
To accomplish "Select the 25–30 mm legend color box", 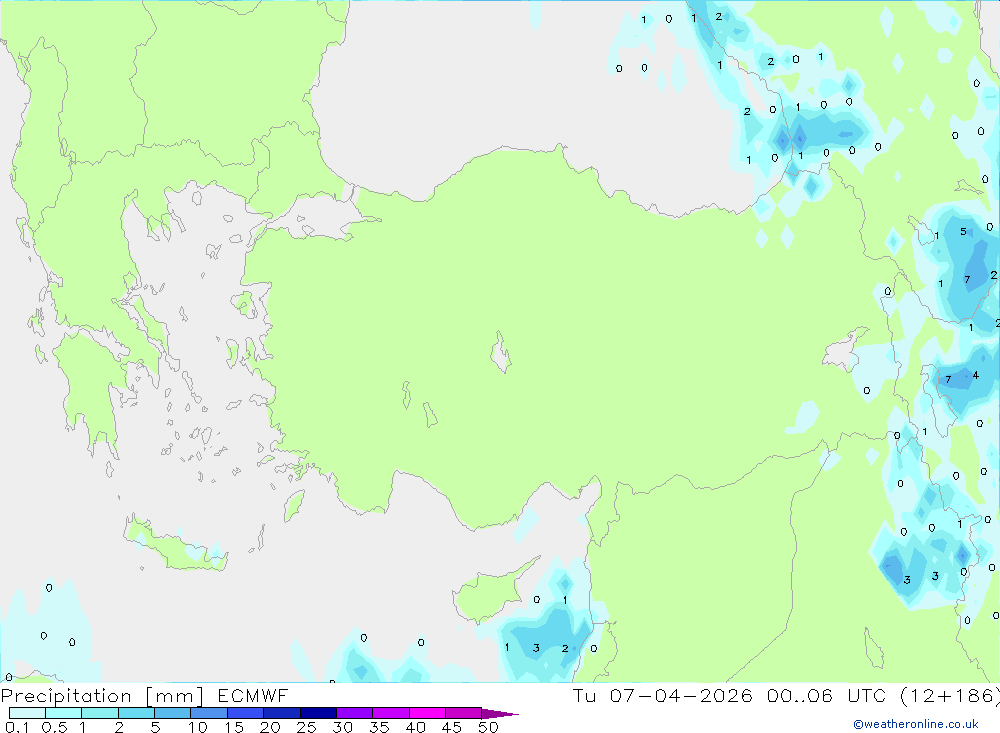I will pyautogui.click(x=318, y=713).
